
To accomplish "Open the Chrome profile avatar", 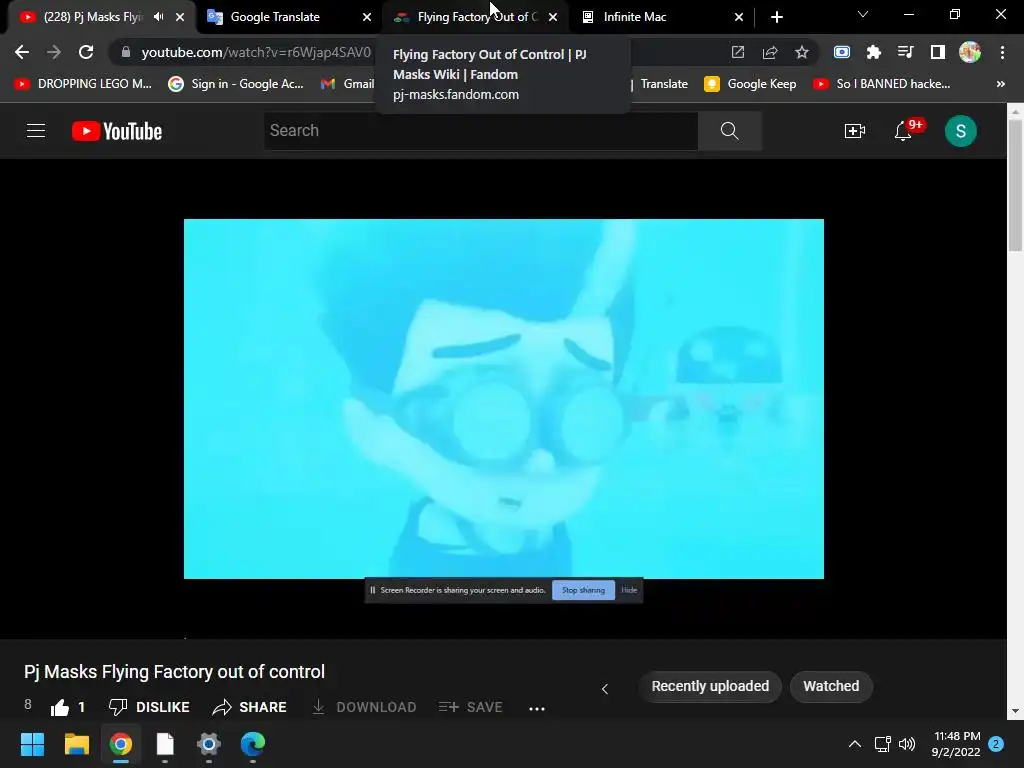I will coord(970,52).
